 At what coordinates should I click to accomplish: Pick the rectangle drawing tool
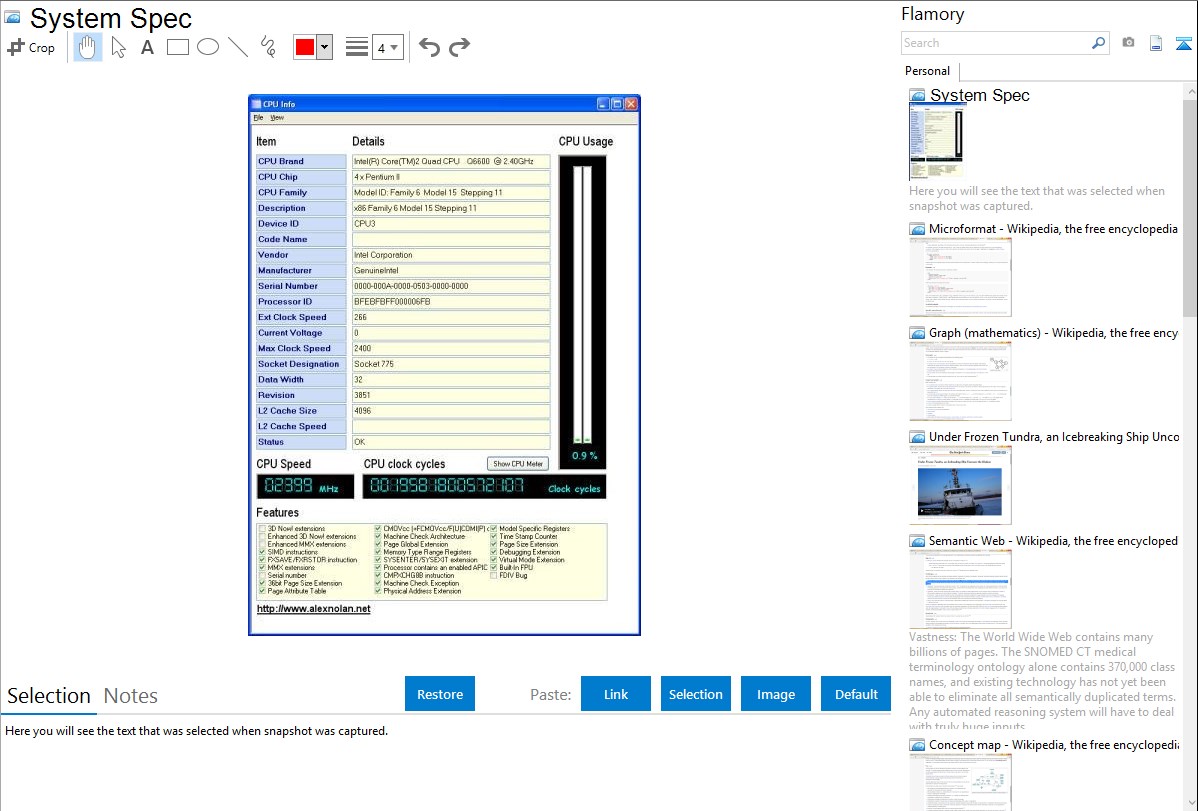click(x=177, y=47)
